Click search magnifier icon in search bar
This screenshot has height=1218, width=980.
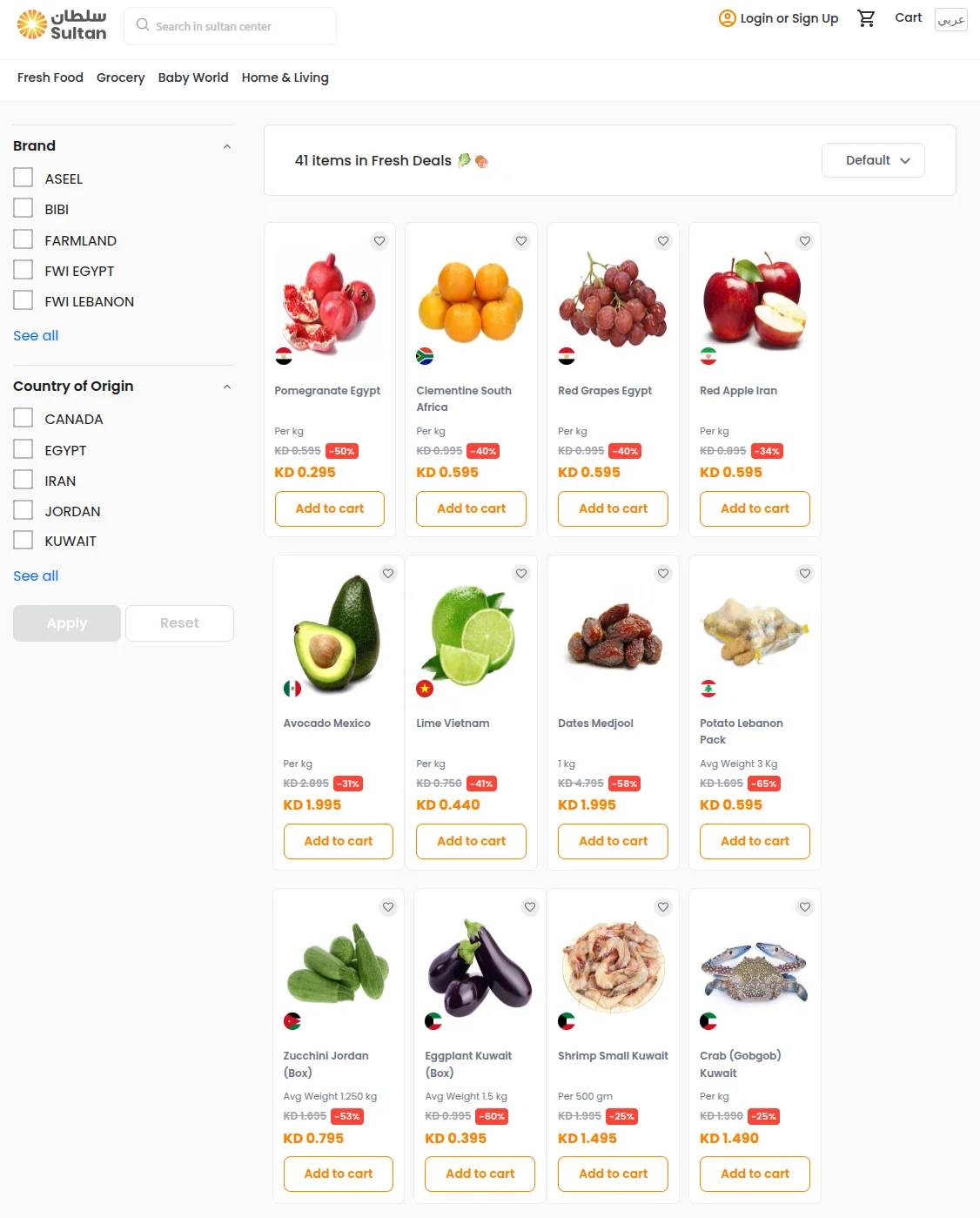tap(143, 25)
